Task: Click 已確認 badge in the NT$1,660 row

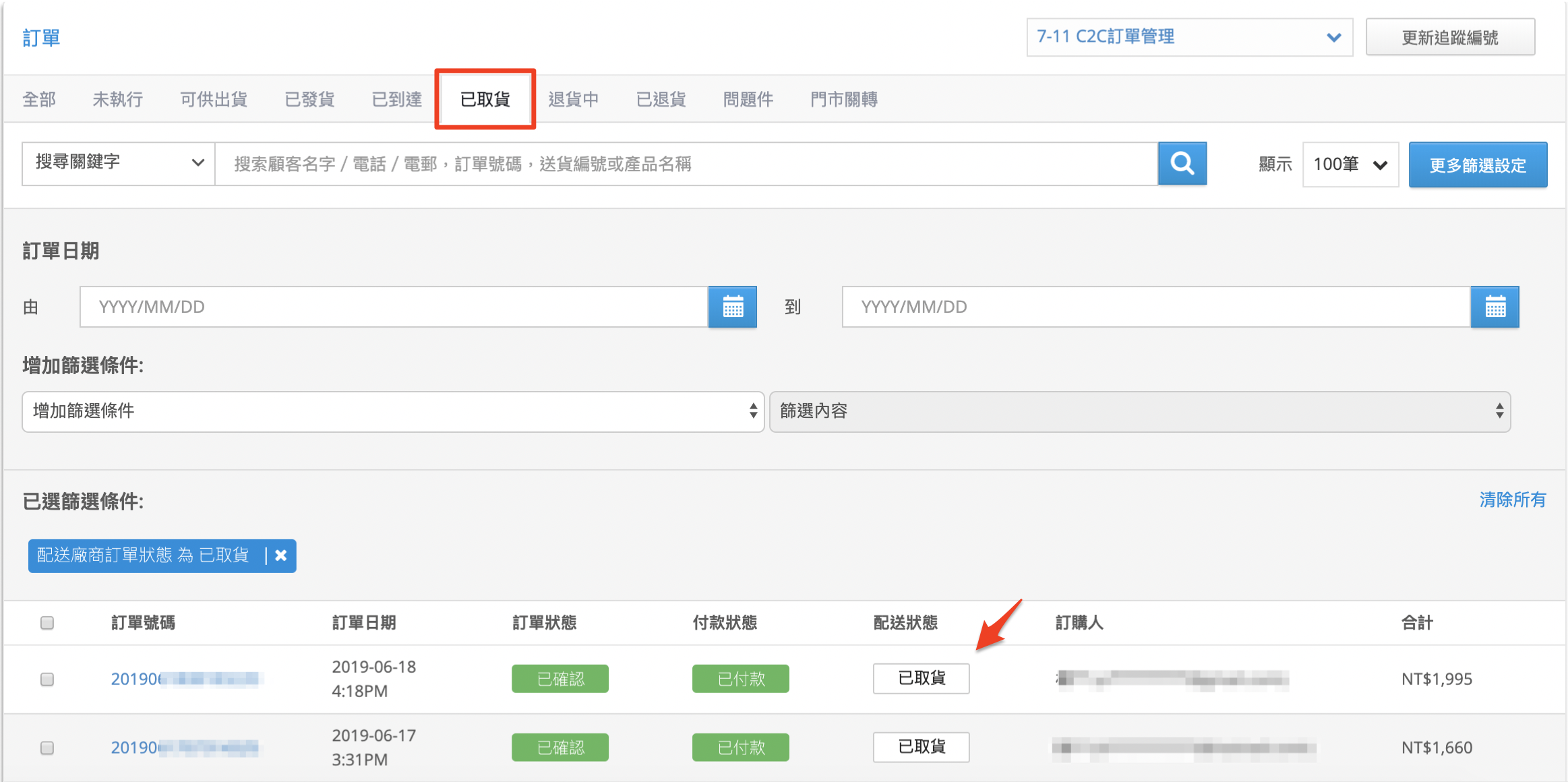Action: point(560,748)
